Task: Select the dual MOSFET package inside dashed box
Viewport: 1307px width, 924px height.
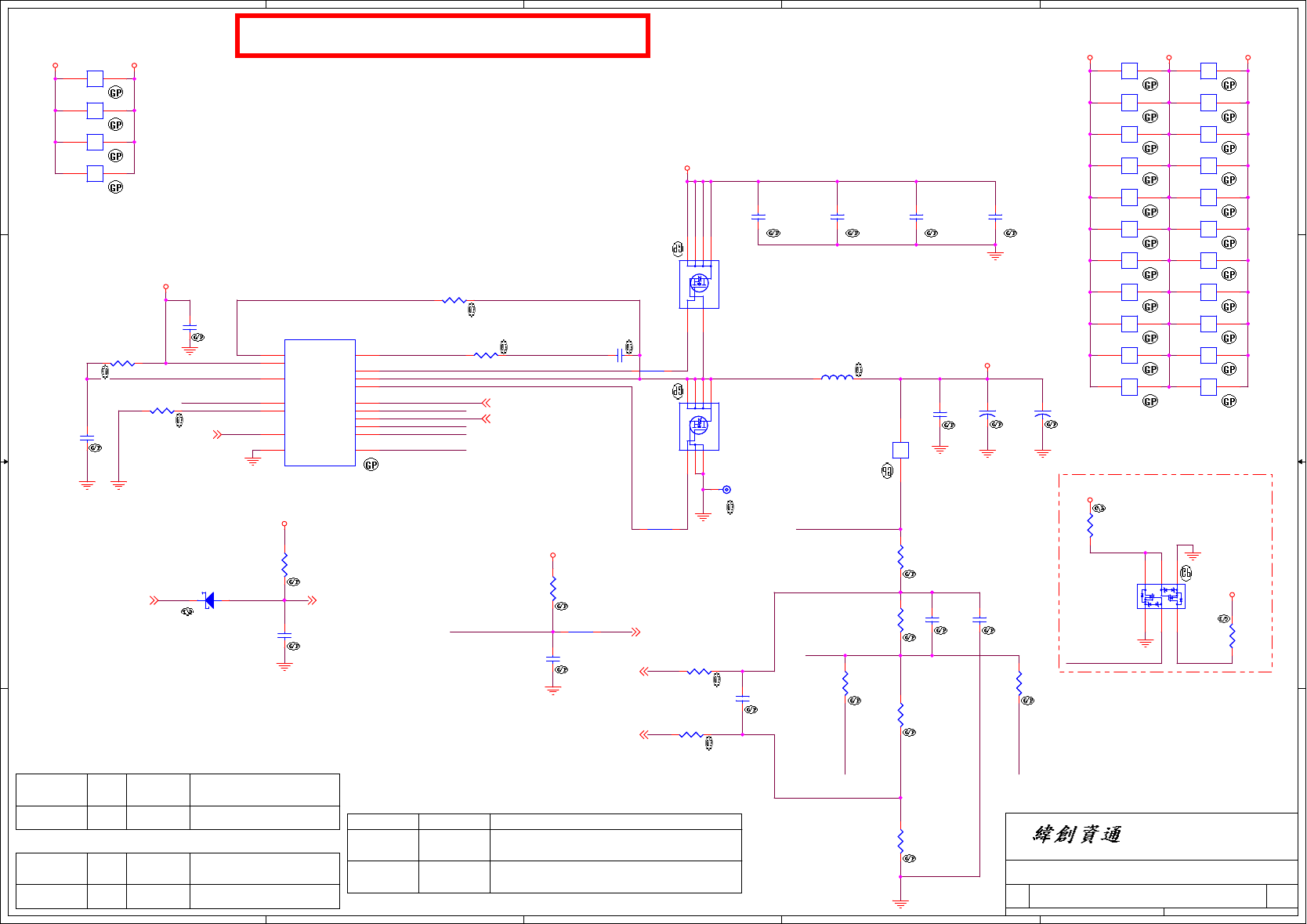Action: click(x=1160, y=596)
